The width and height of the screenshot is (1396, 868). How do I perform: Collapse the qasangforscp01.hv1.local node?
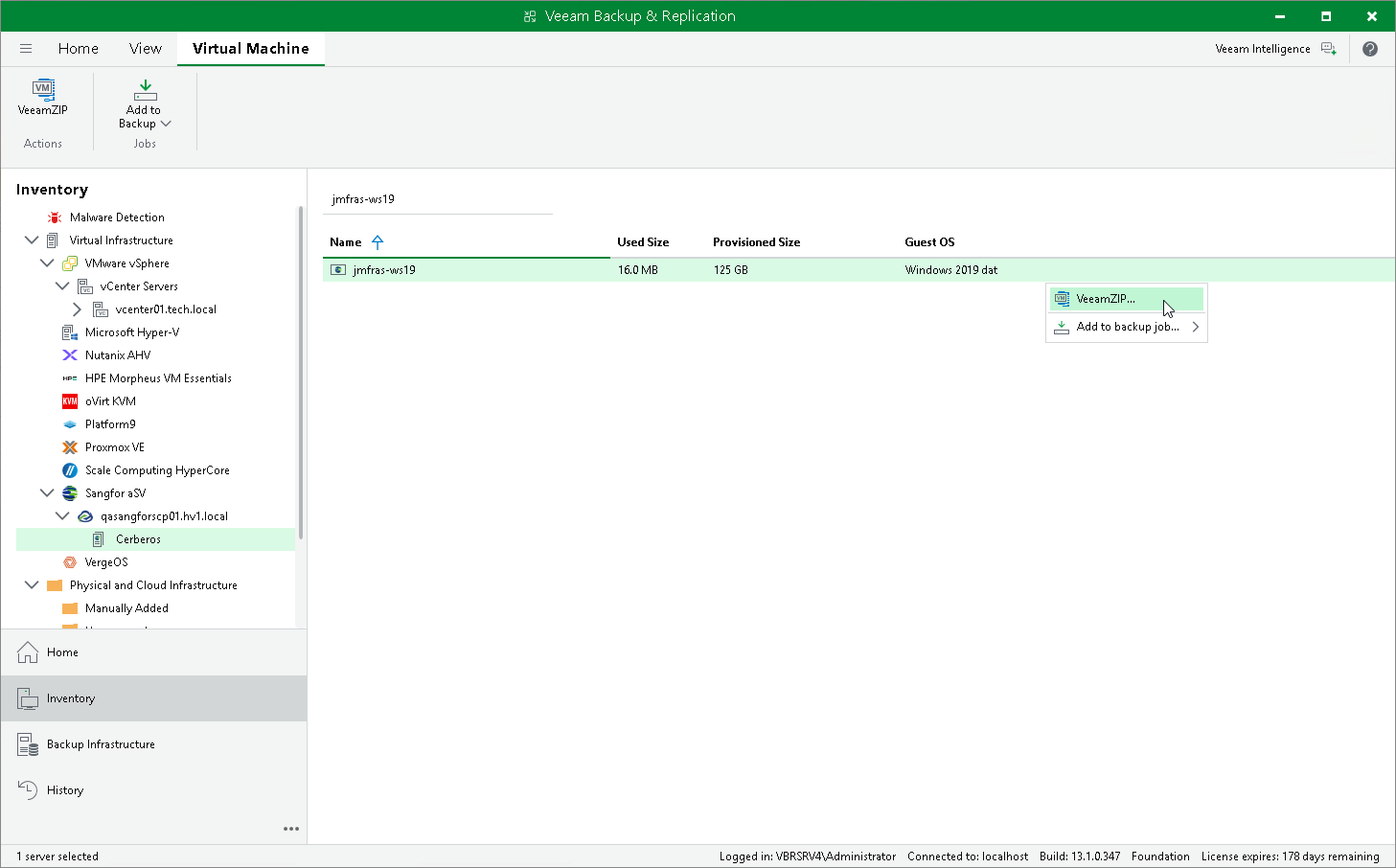tap(62, 515)
